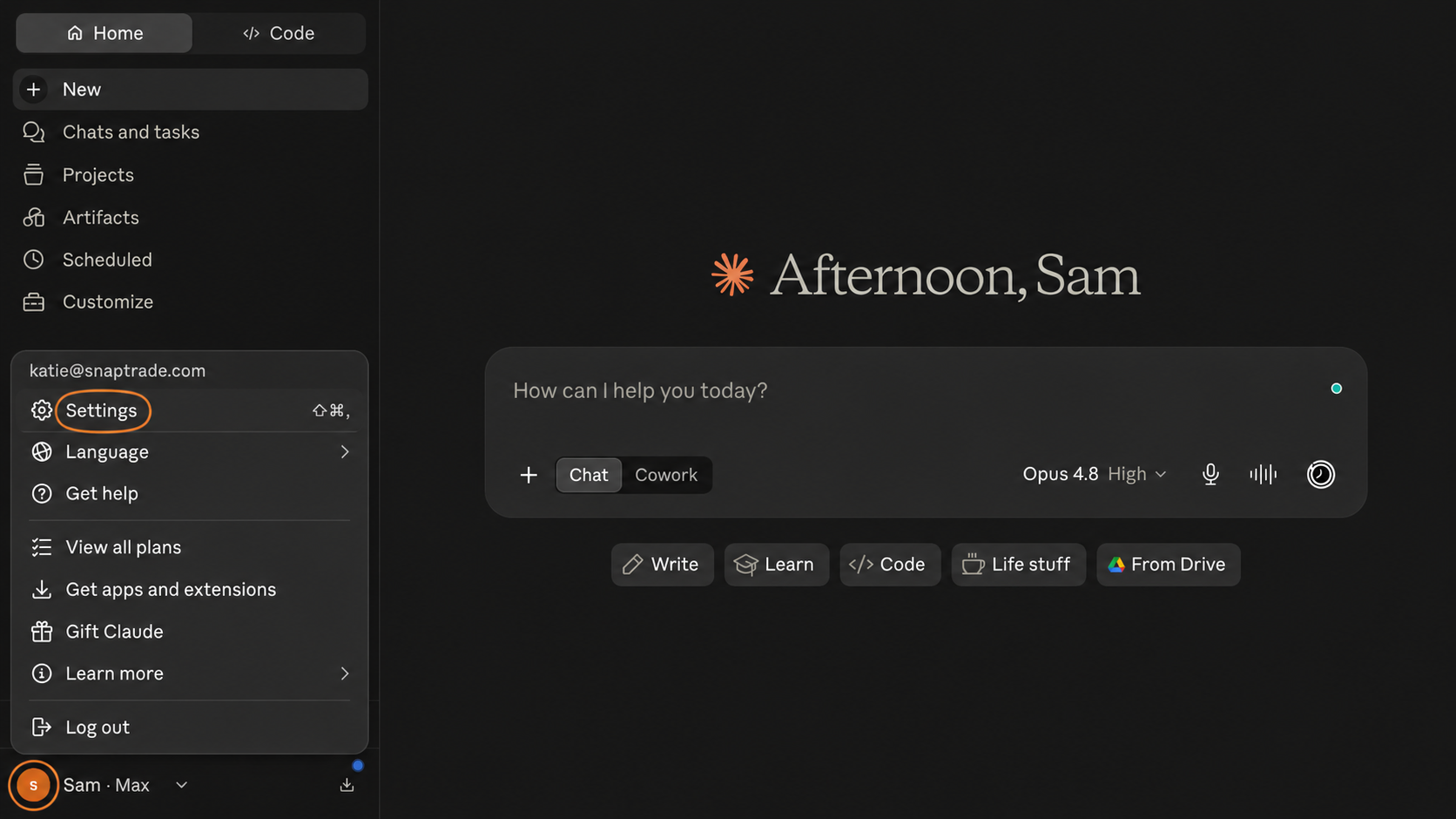Open Projects in the sidebar
The height and width of the screenshot is (819, 1456).
(x=190, y=175)
